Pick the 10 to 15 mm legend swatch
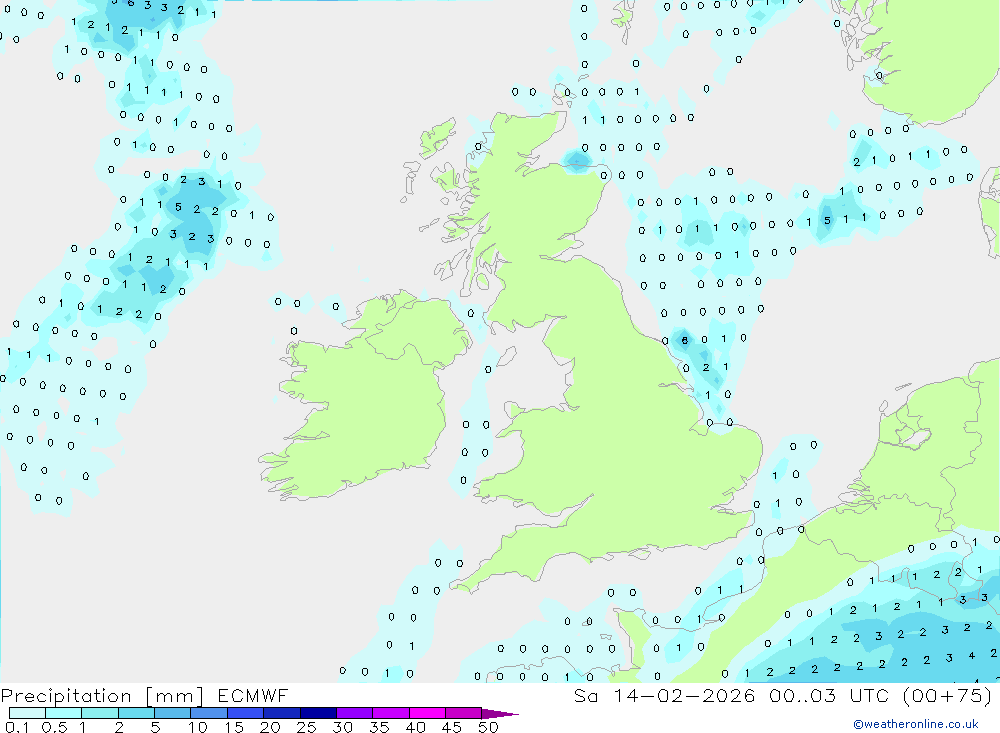Screen dimensions: 1000x733 209,713
